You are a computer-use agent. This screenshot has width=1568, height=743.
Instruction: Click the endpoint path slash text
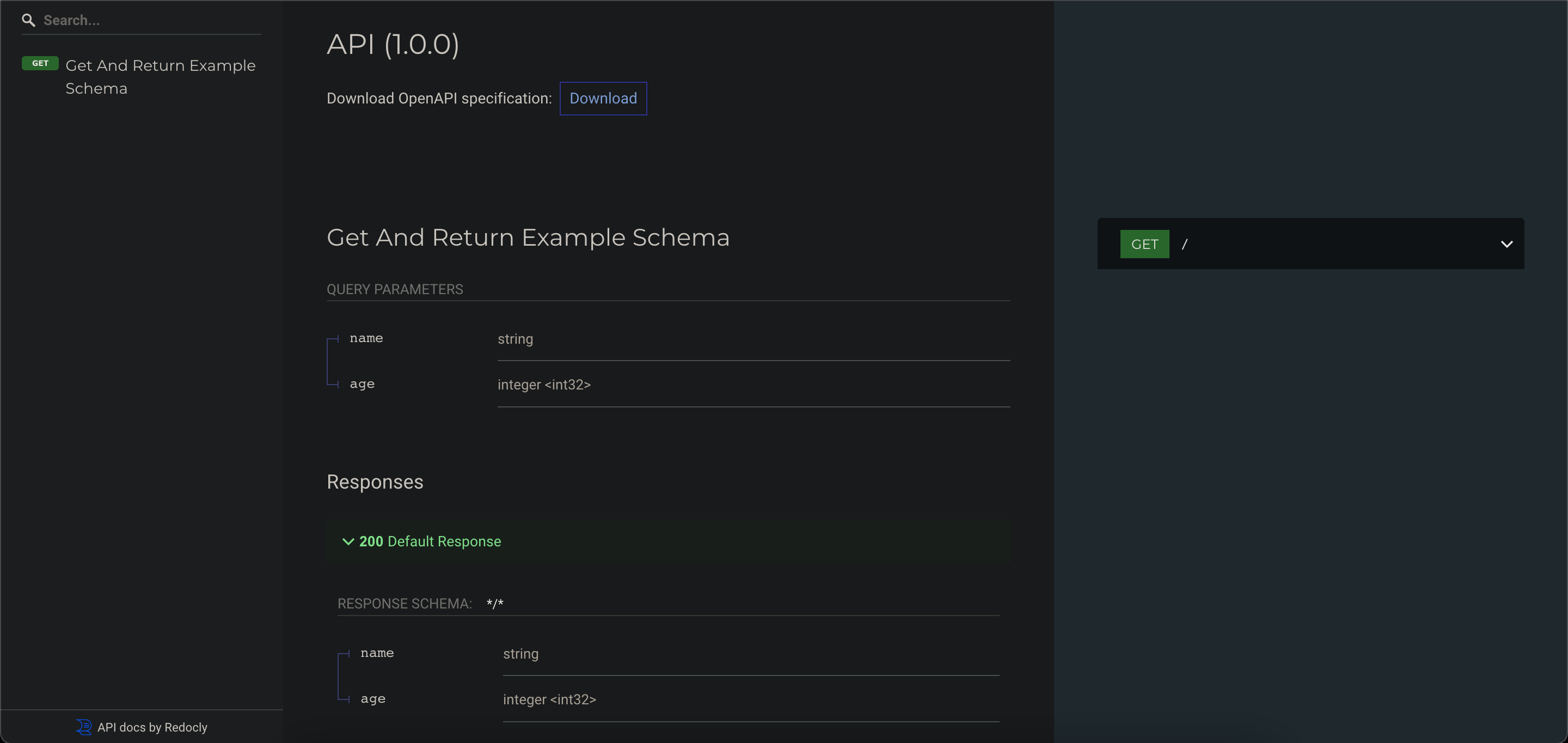coord(1184,244)
